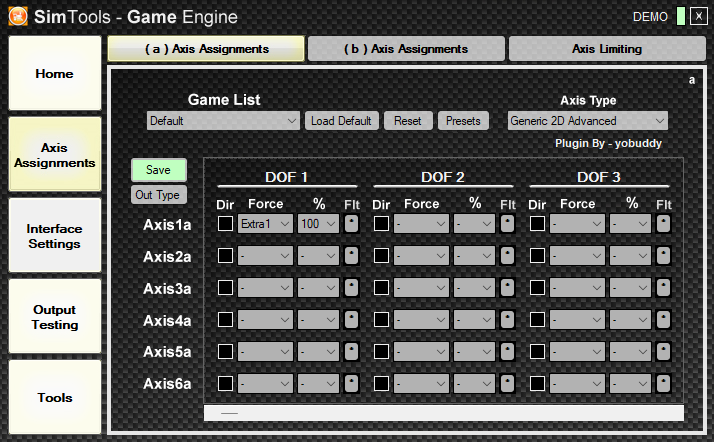The image size is (714, 442).
Task: Click the Save button
Action: click(x=158, y=170)
